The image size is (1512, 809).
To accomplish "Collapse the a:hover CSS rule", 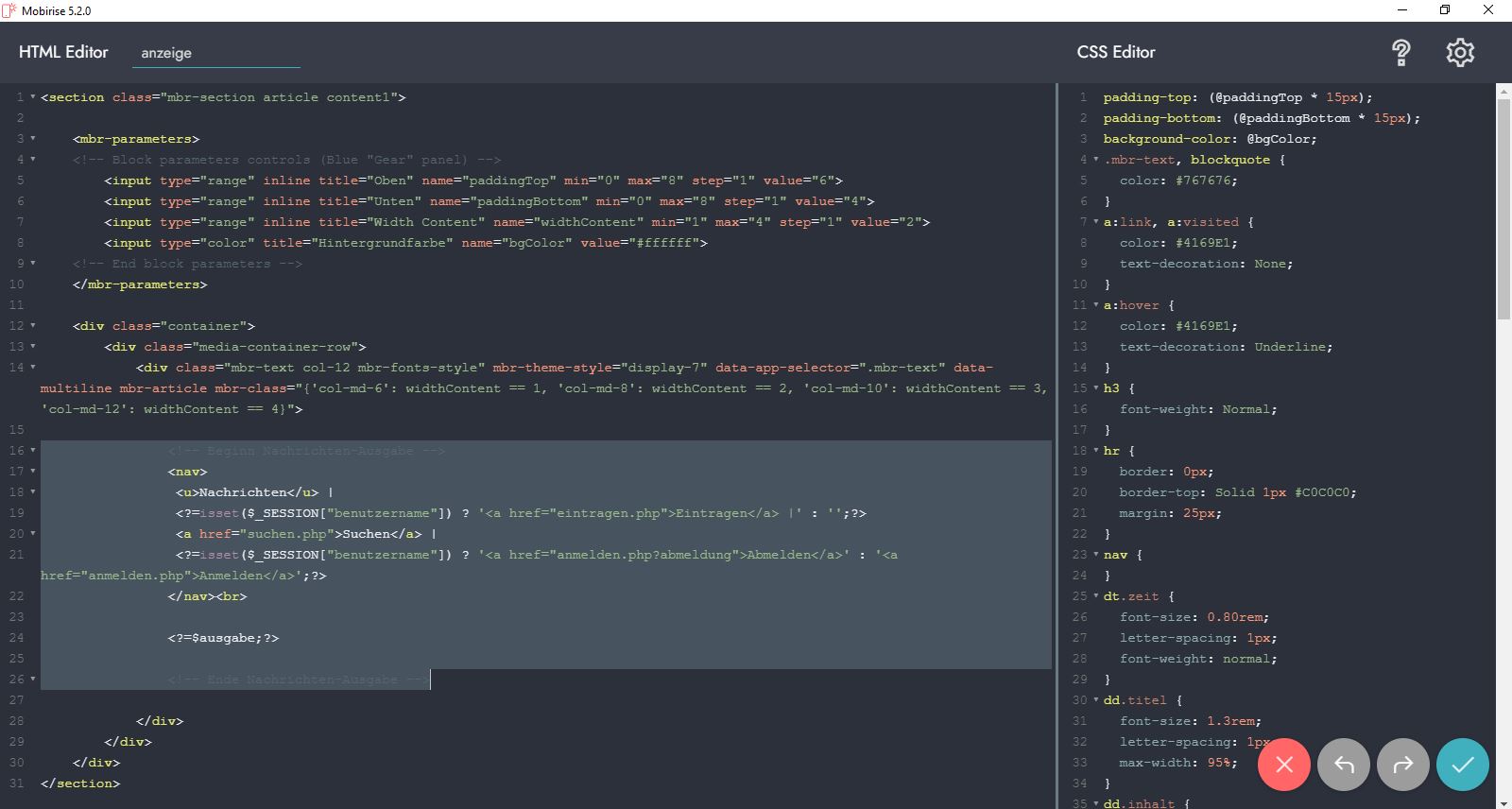I will 1096,305.
